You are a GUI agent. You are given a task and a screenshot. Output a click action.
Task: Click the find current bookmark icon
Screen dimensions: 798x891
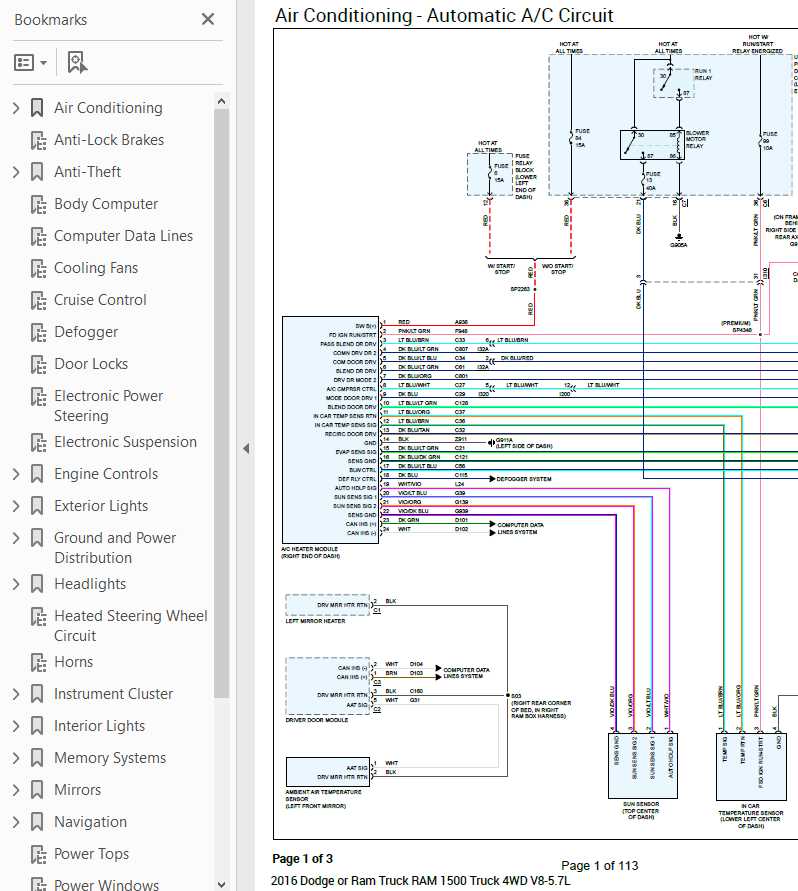pos(77,63)
